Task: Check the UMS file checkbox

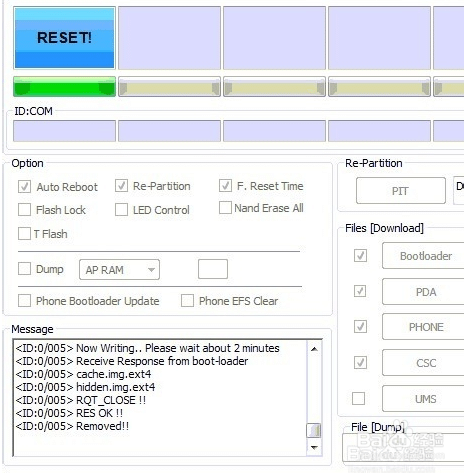Action: tap(359, 398)
